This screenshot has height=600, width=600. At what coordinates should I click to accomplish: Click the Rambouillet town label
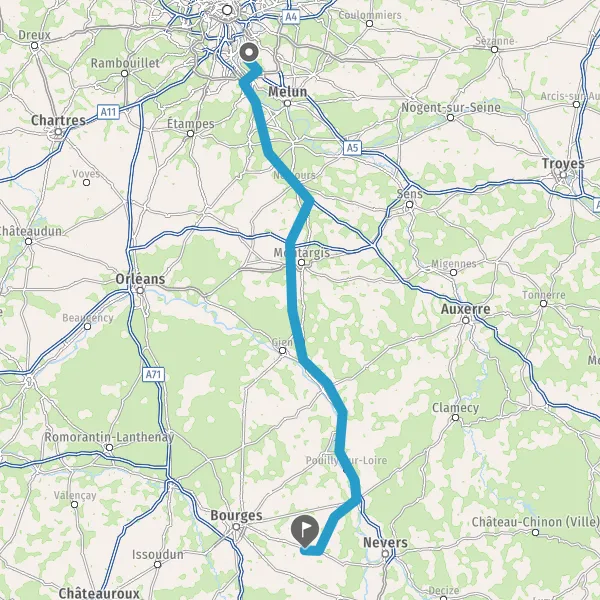click(125, 63)
